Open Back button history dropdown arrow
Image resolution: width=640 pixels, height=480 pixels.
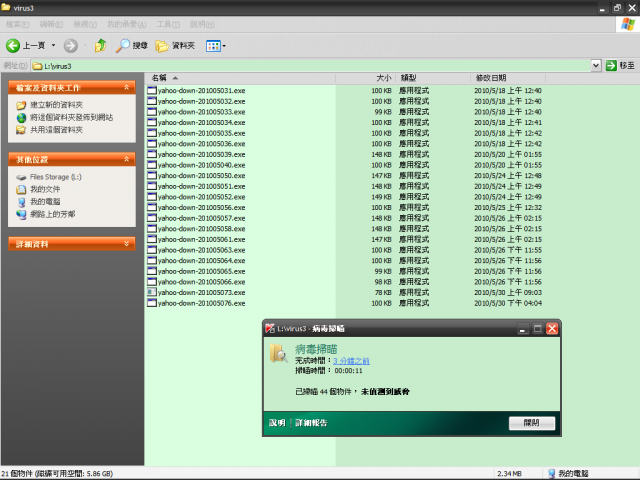pos(53,45)
